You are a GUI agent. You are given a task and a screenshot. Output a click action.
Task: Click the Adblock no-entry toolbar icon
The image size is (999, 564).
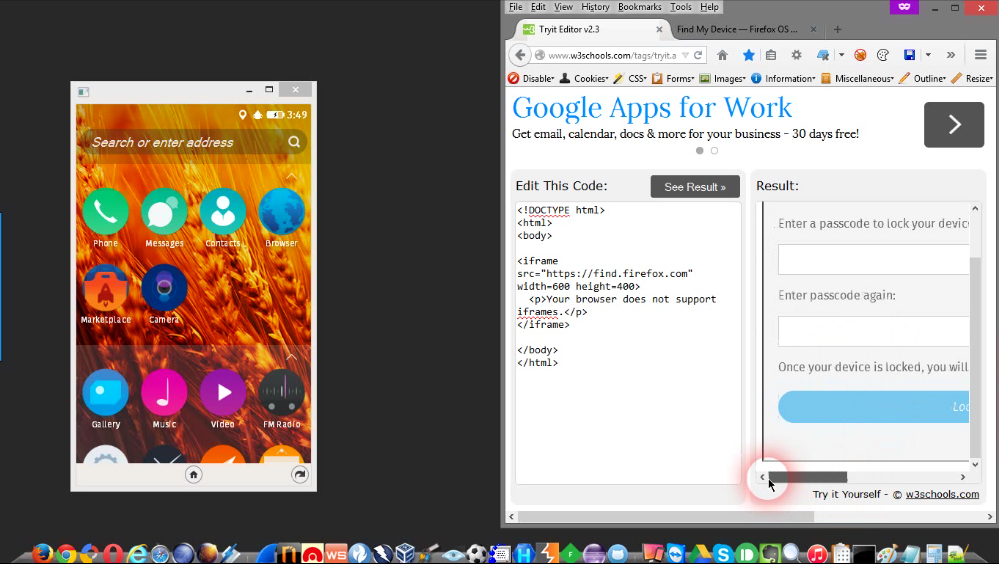point(860,55)
